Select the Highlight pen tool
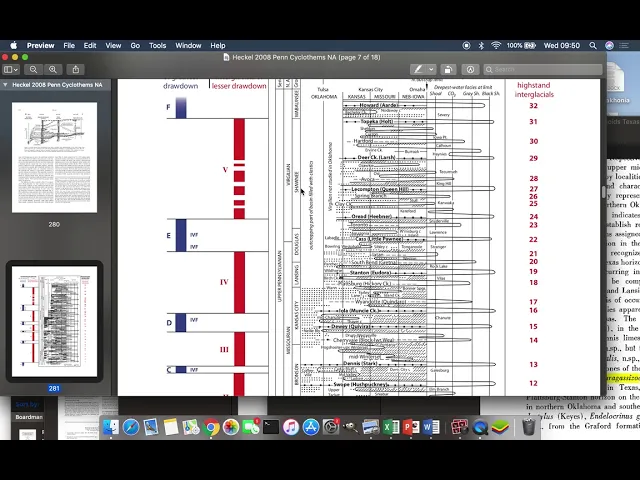The width and height of the screenshot is (640, 480). coord(418,69)
